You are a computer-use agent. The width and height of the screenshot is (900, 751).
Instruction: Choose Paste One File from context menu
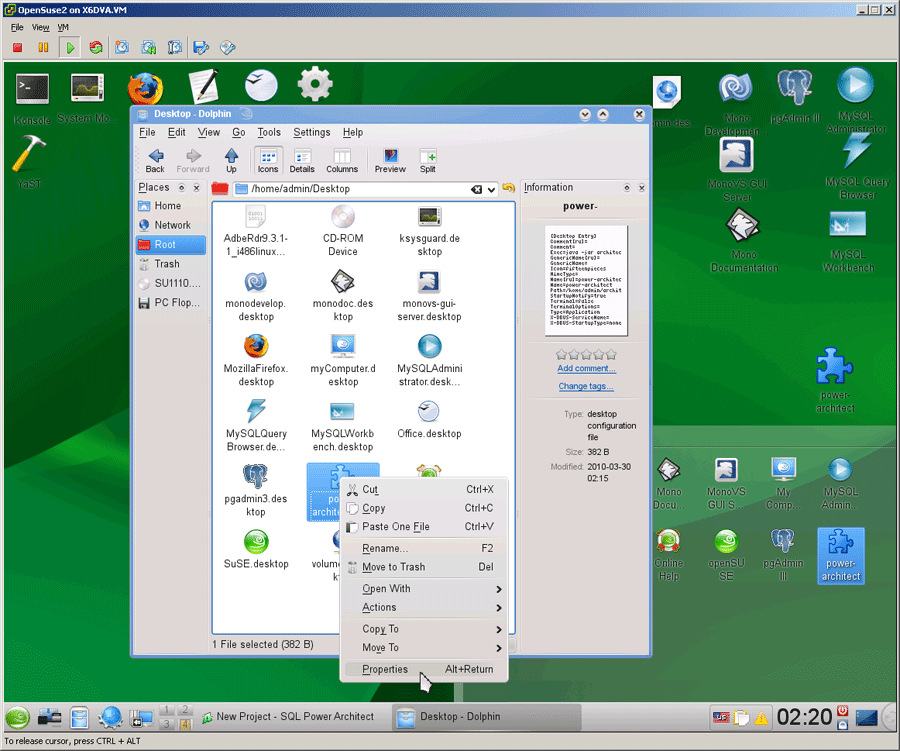pyautogui.click(x=424, y=527)
